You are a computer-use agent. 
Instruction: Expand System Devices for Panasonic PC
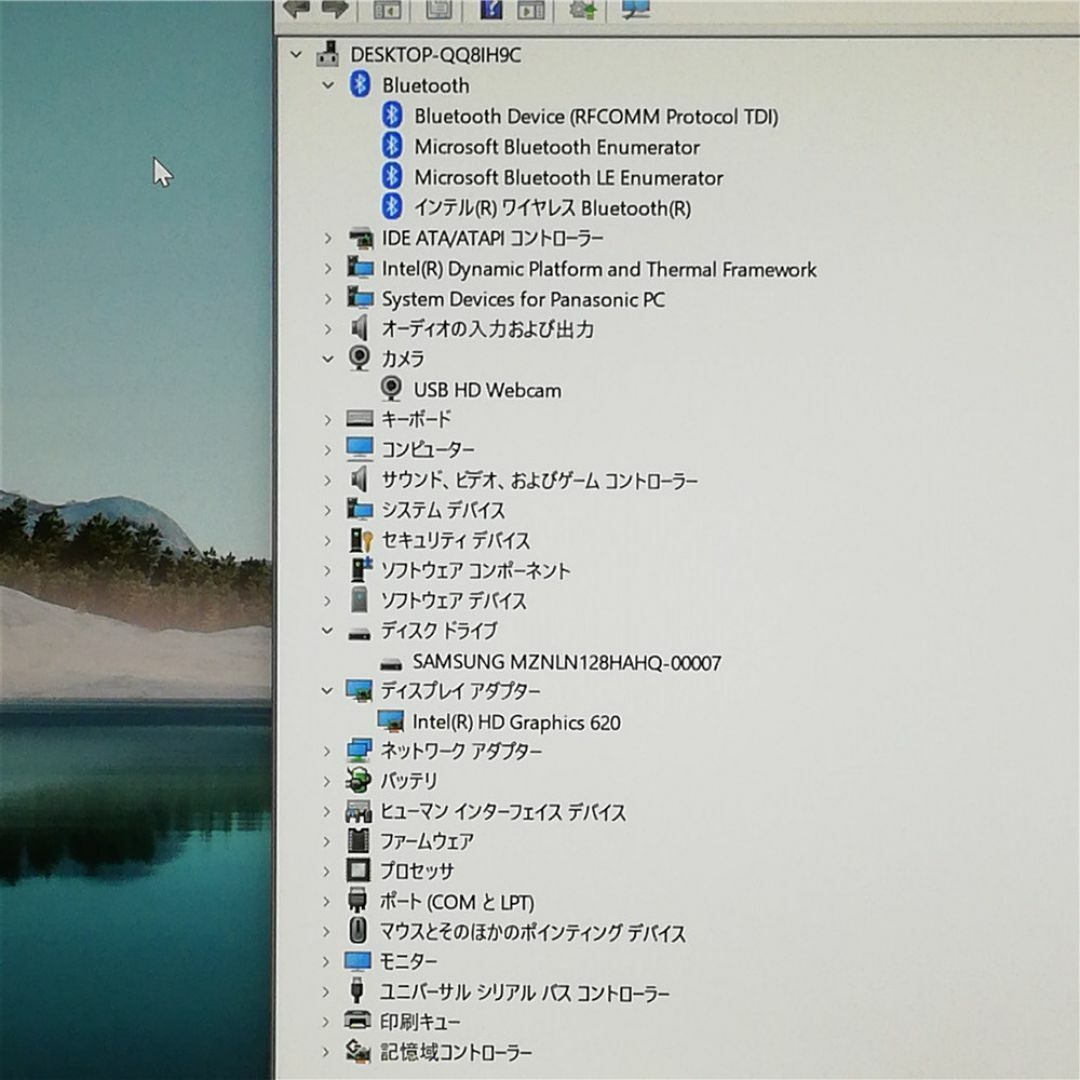328,299
